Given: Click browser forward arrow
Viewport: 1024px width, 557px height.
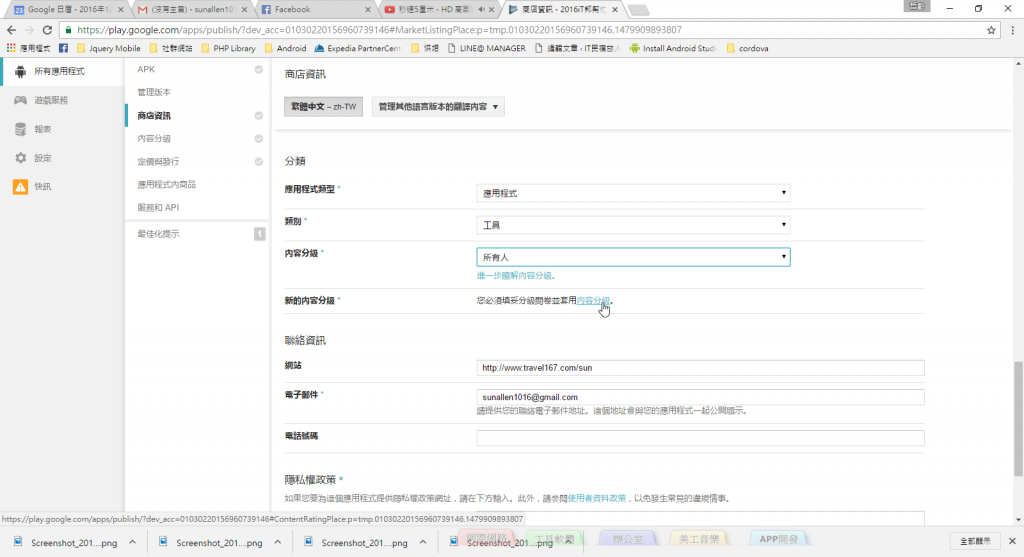Looking at the screenshot, I should tap(29, 30).
